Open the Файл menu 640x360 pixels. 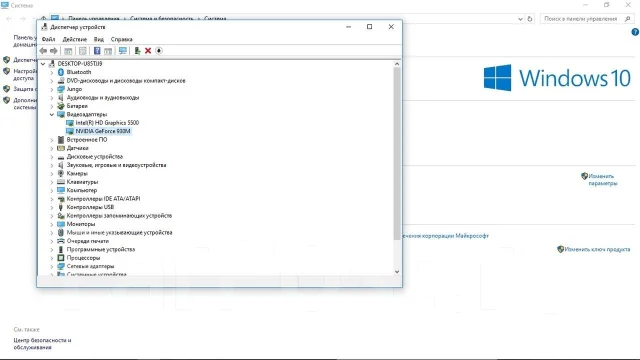click(x=48, y=39)
